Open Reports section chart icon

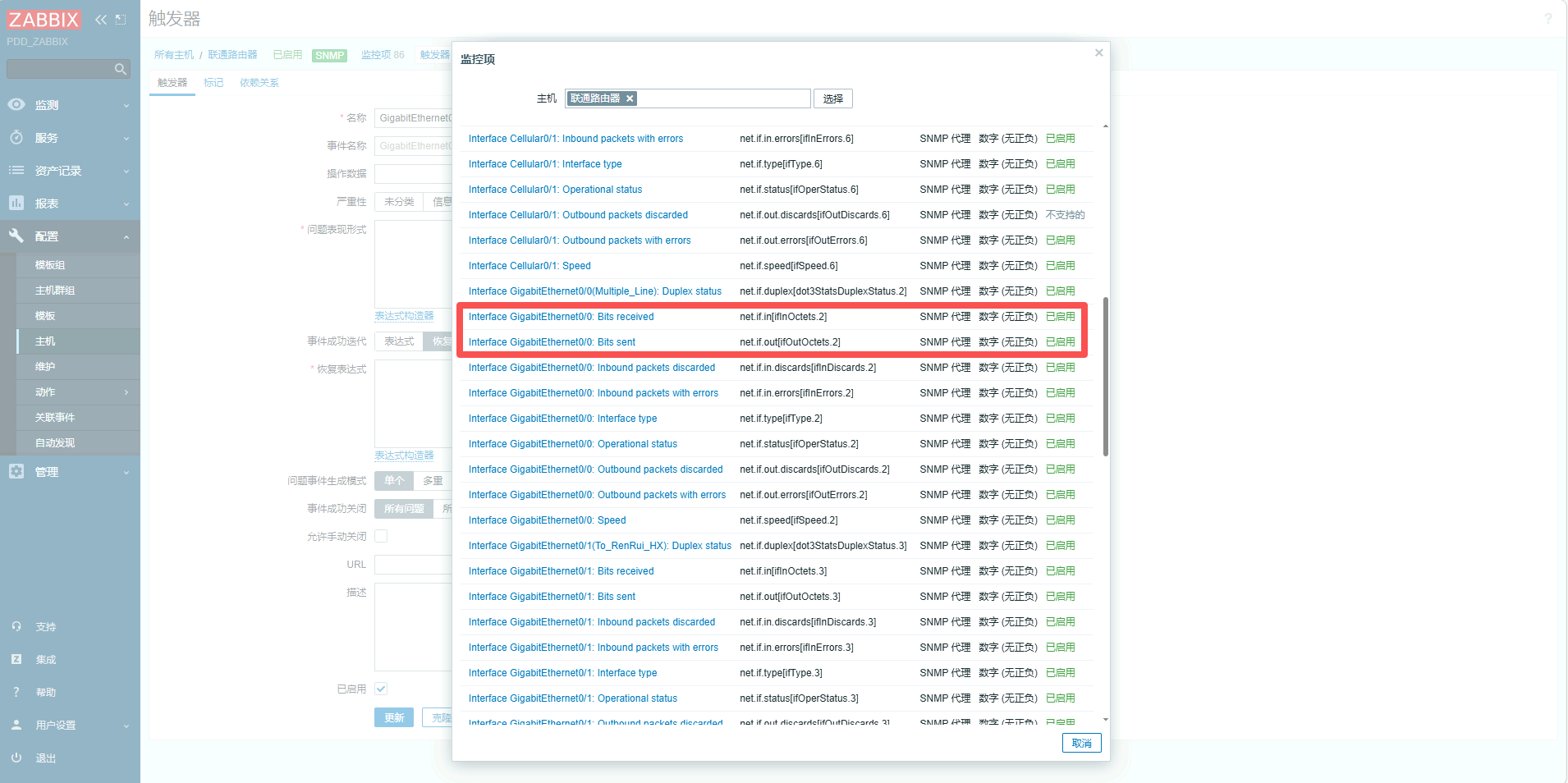(x=16, y=204)
